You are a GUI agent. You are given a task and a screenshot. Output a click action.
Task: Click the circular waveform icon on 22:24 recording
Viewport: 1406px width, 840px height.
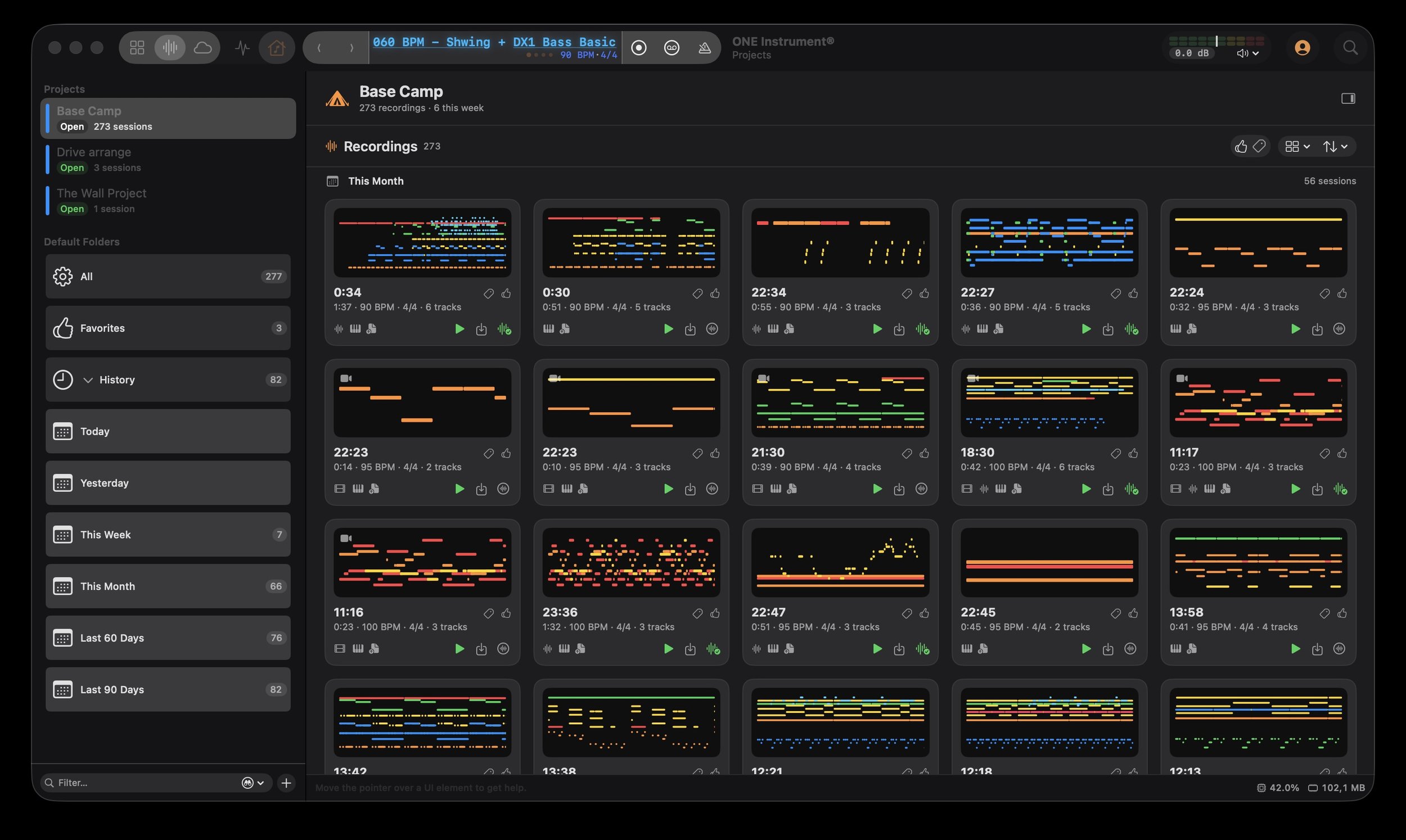click(1339, 329)
